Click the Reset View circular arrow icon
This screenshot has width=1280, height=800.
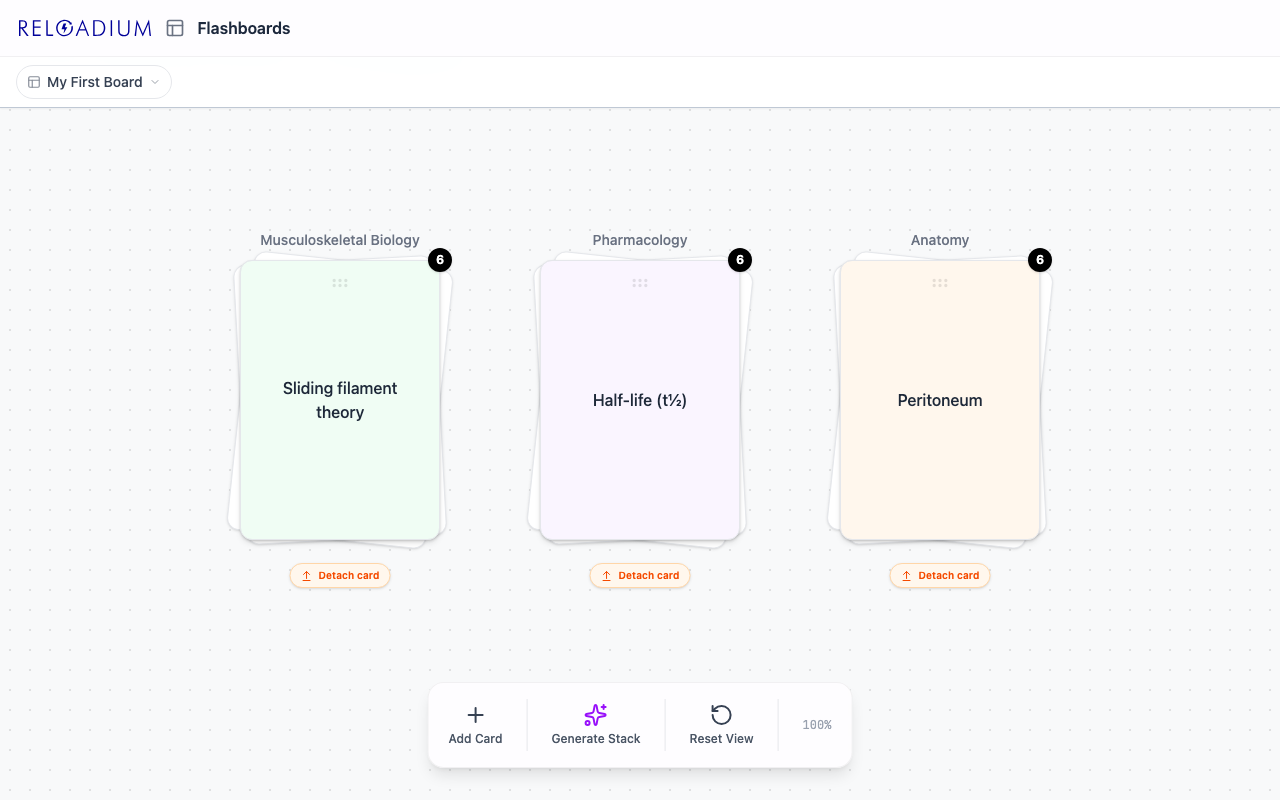(721, 715)
